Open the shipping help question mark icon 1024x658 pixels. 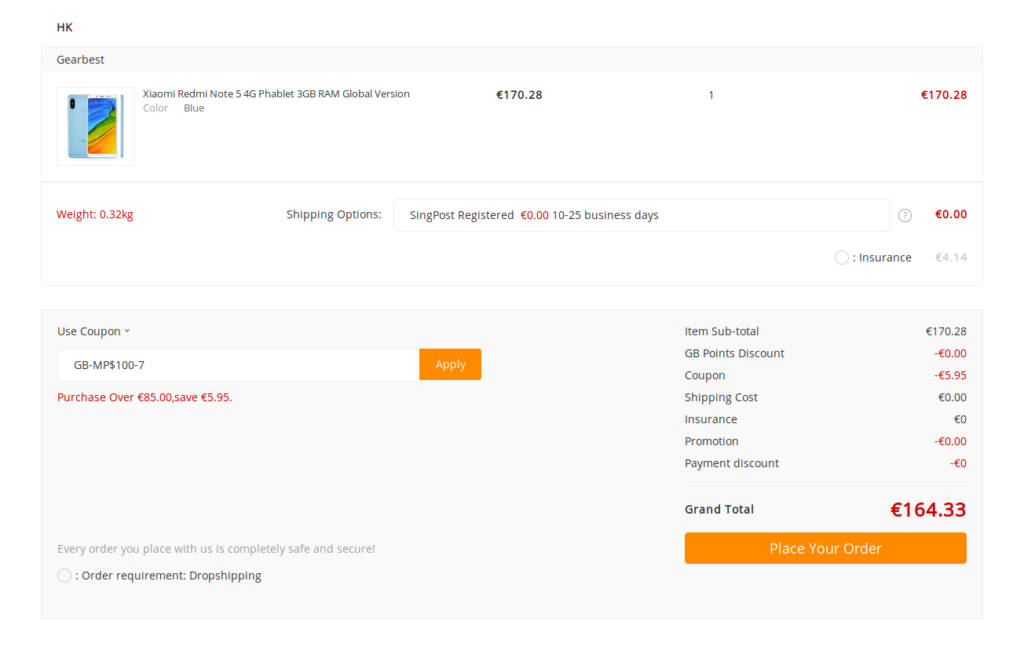[904, 215]
